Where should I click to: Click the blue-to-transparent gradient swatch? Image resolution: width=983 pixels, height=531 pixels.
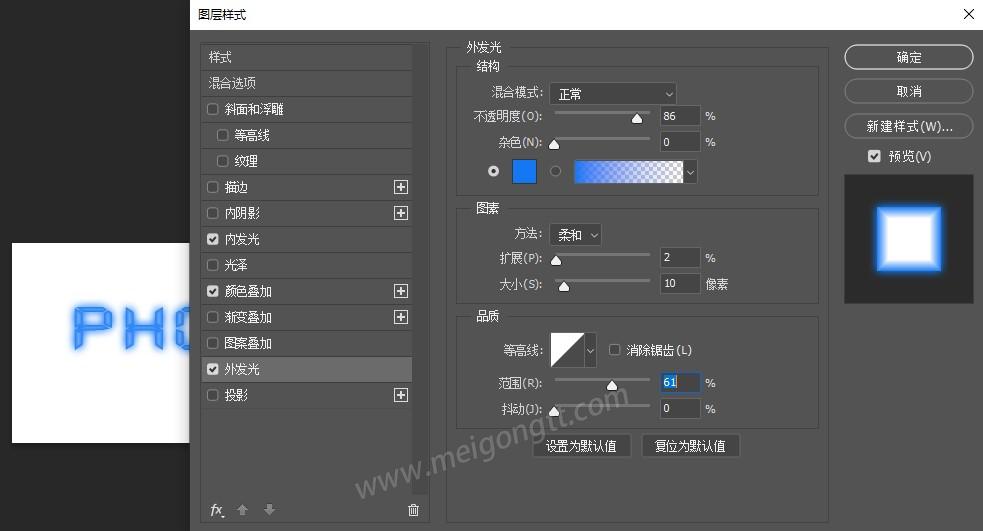point(628,172)
